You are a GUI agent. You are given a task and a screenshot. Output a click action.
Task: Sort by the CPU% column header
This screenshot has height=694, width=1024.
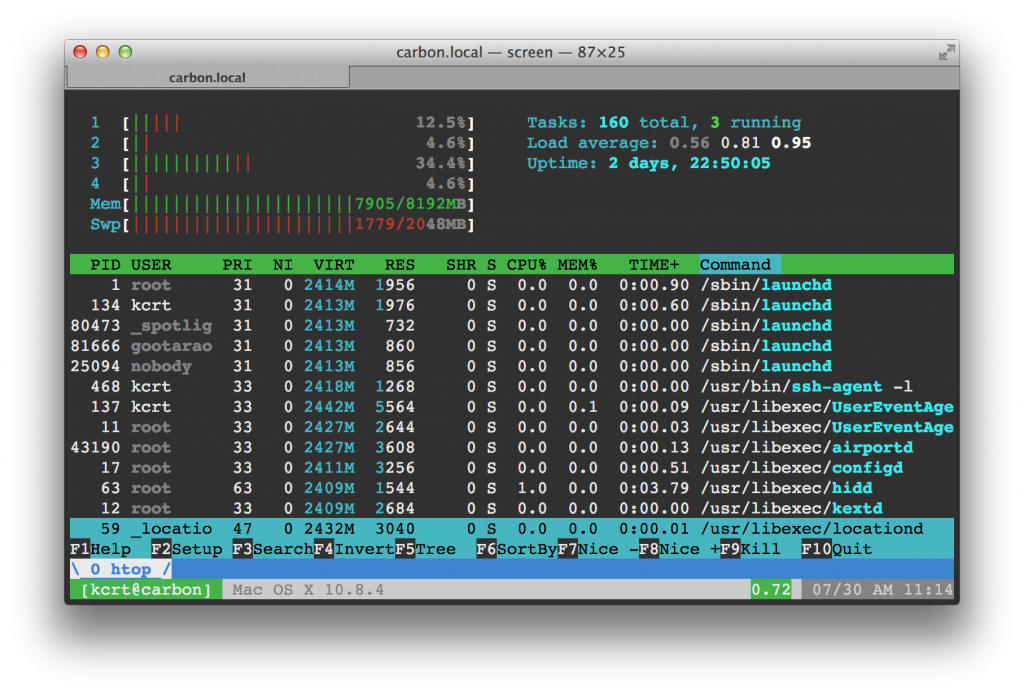click(526, 264)
